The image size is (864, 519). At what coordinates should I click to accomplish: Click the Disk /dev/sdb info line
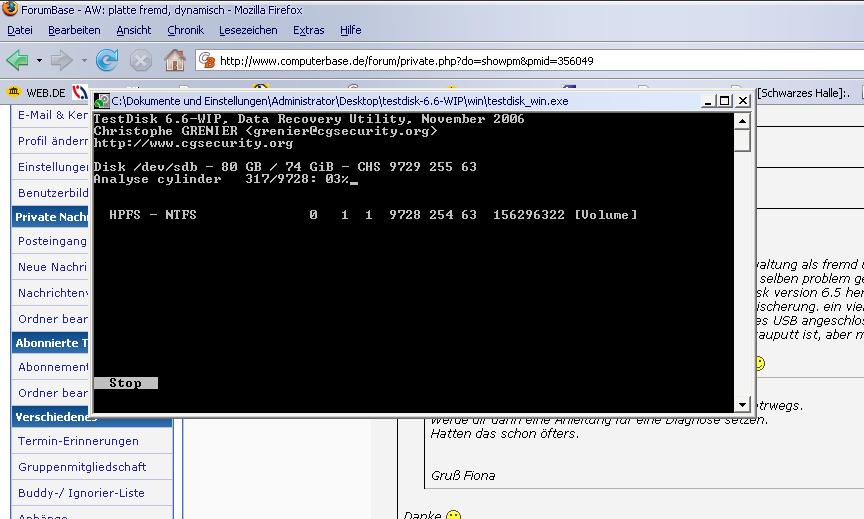point(285,167)
